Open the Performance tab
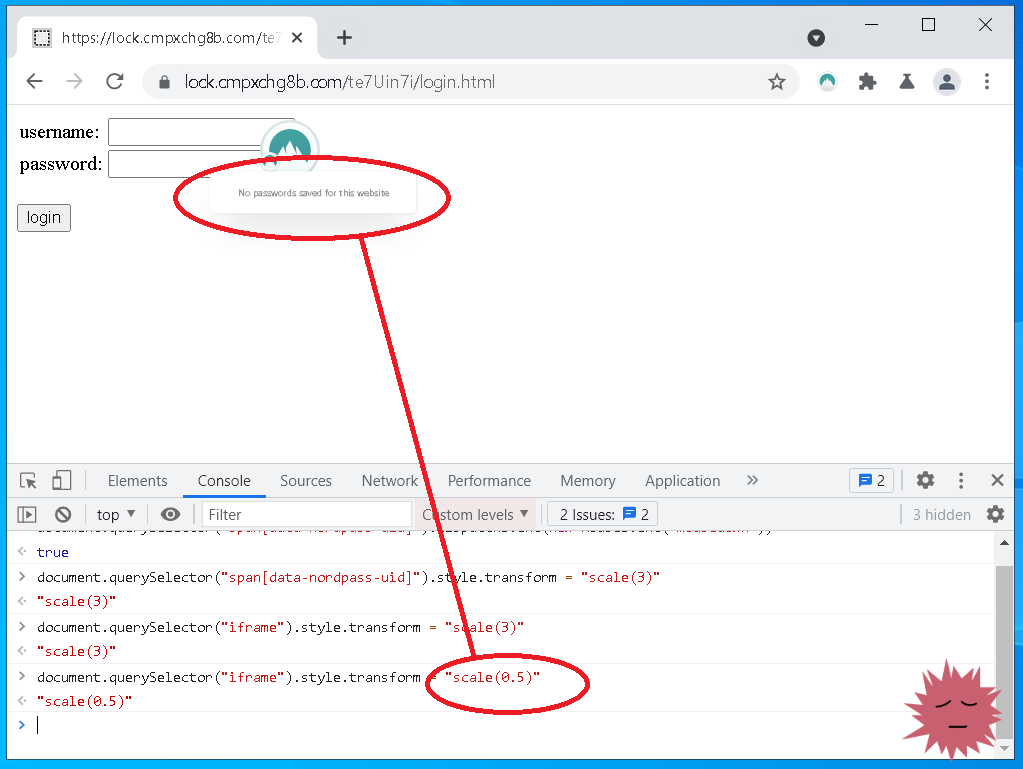 489,481
